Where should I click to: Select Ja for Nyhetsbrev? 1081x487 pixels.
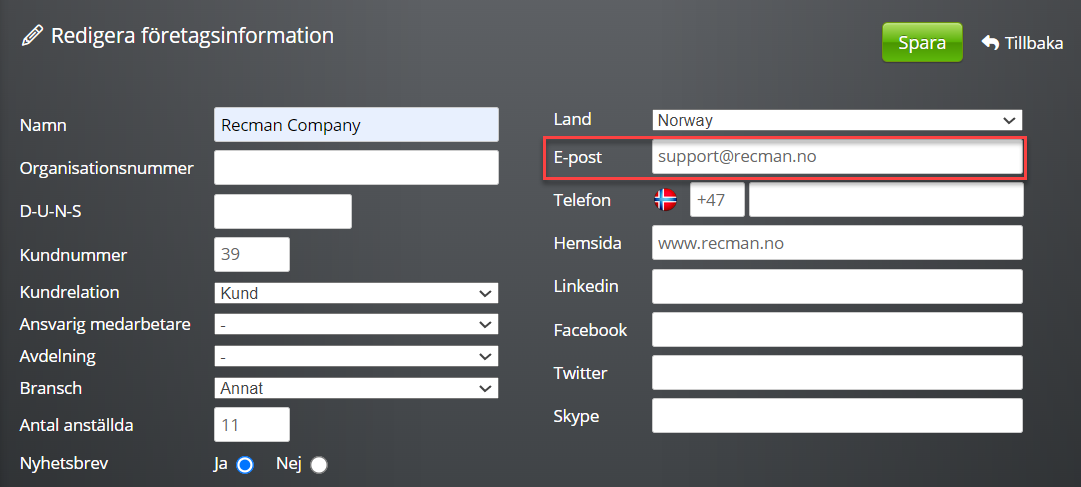pos(245,464)
